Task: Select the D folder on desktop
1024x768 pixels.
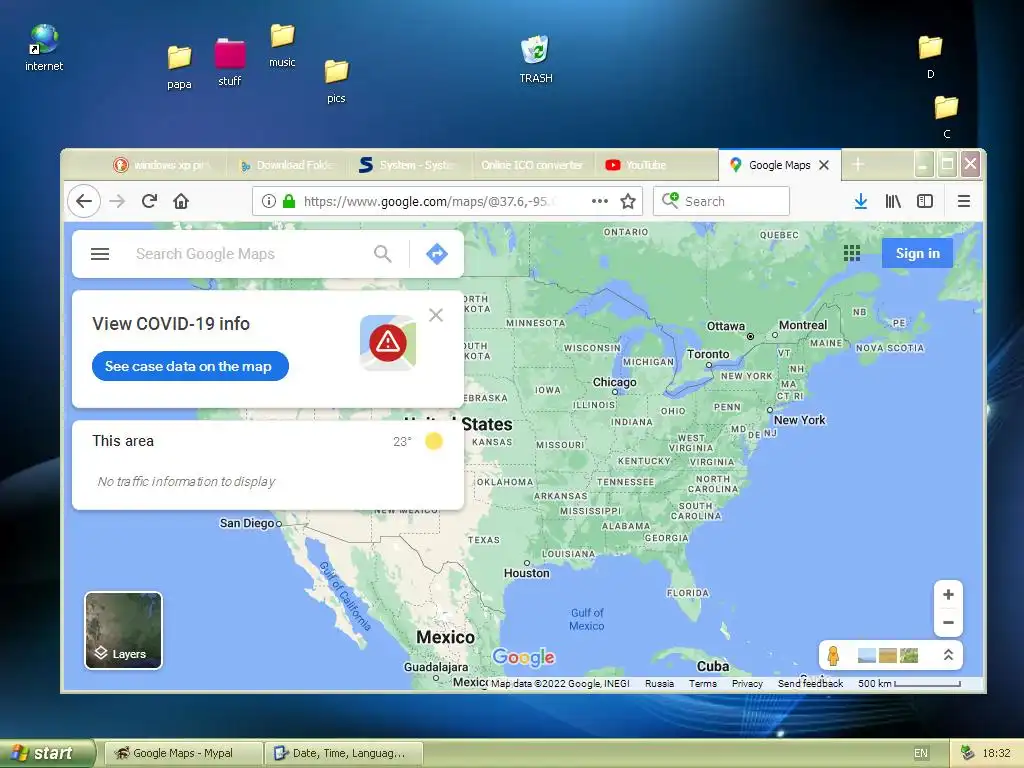Action: [x=930, y=57]
